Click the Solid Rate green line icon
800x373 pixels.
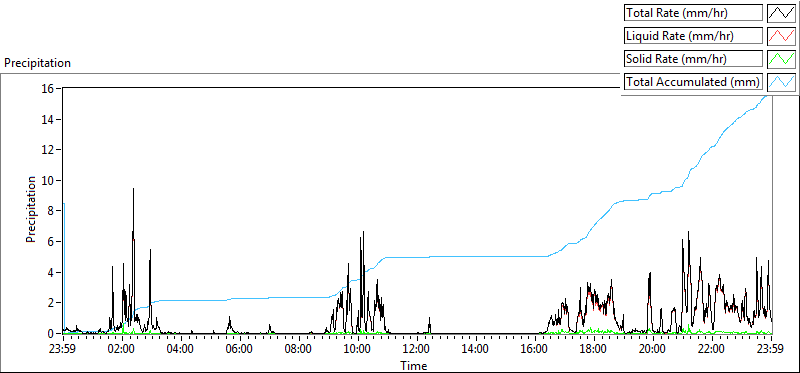click(781, 59)
